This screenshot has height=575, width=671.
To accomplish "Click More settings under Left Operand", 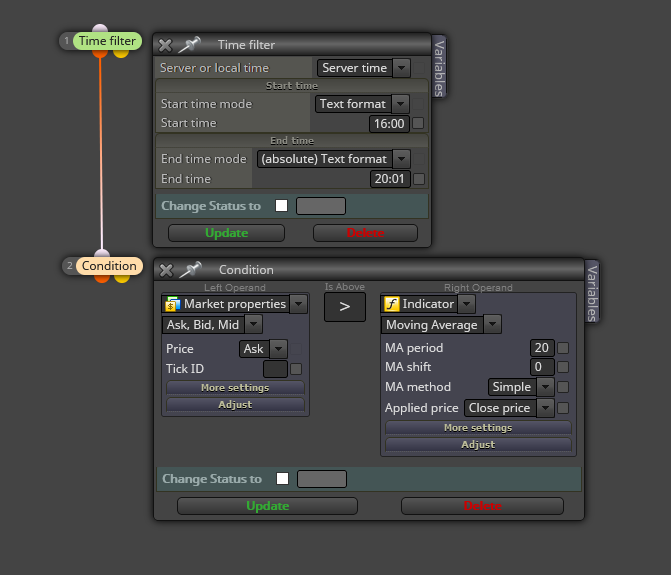I will click(x=235, y=388).
